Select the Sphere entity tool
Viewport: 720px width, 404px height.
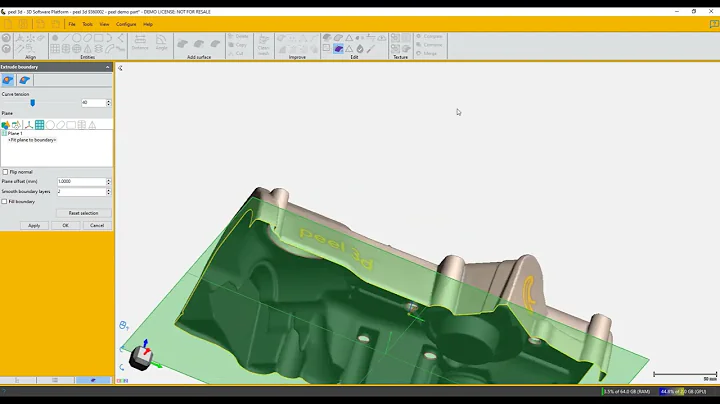[x=77, y=49]
